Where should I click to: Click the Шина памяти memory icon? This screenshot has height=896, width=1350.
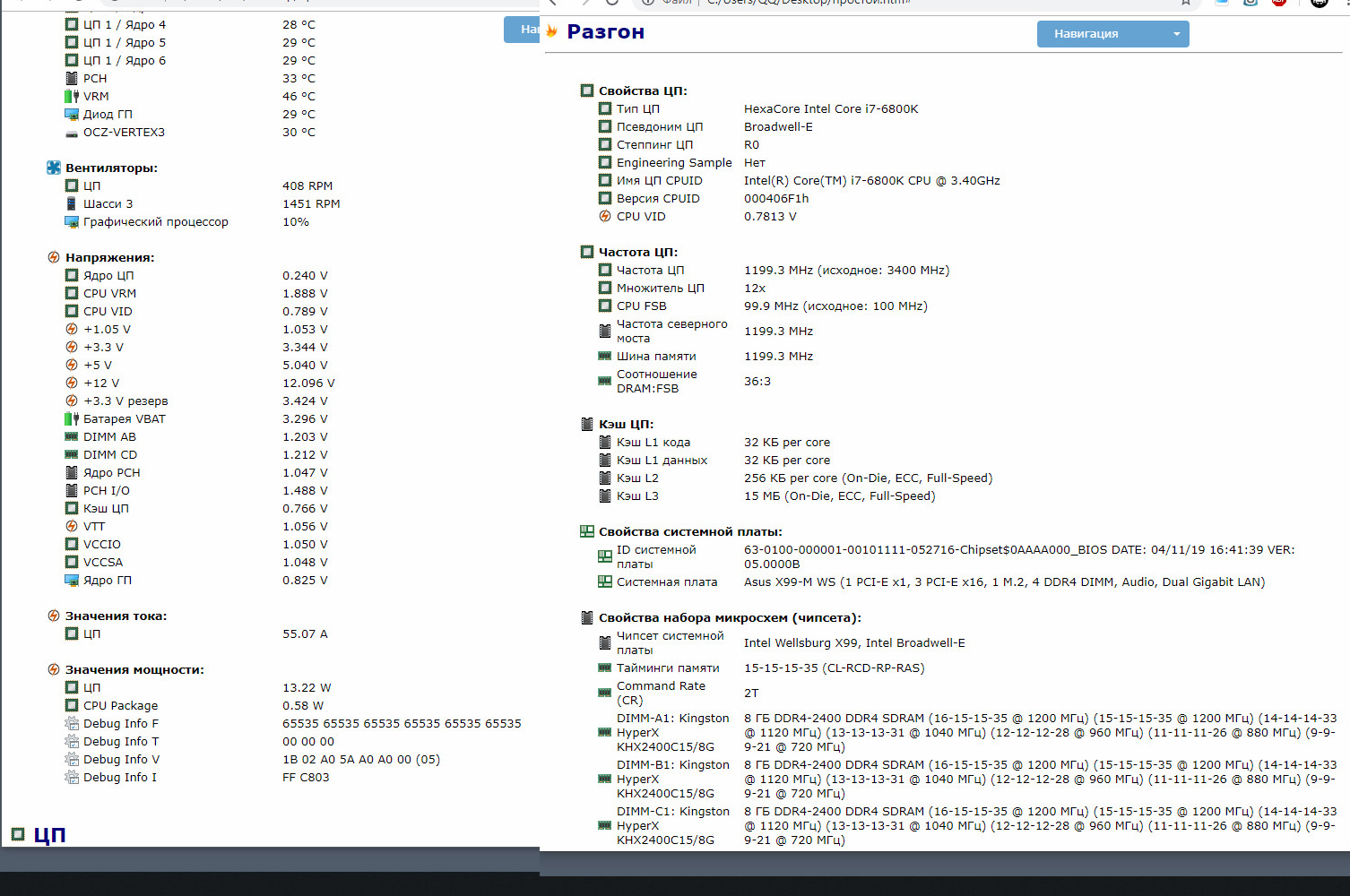click(x=605, y=356)
